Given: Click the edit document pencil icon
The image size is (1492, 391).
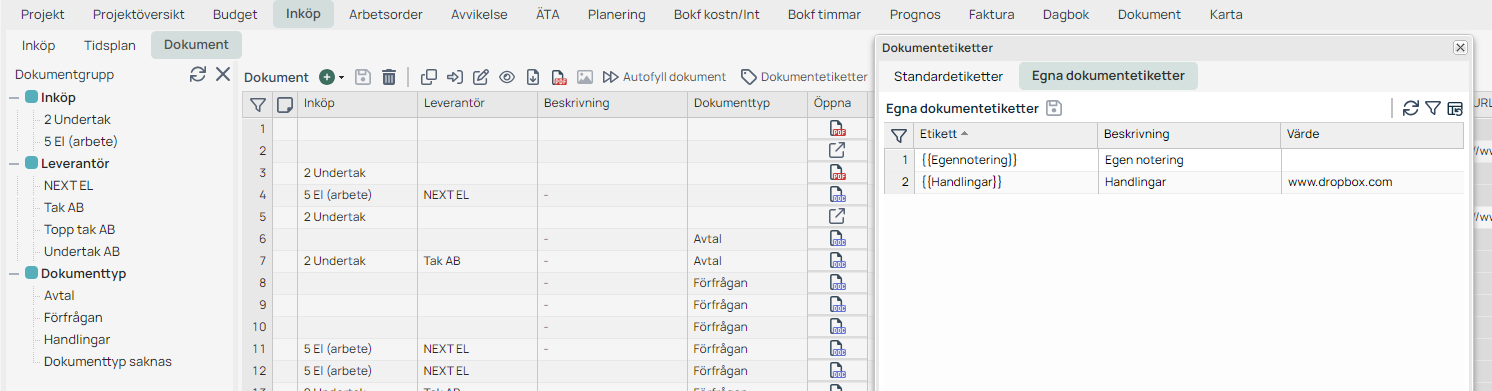Looking at the screenshot, I should click(x=481, y=77).
